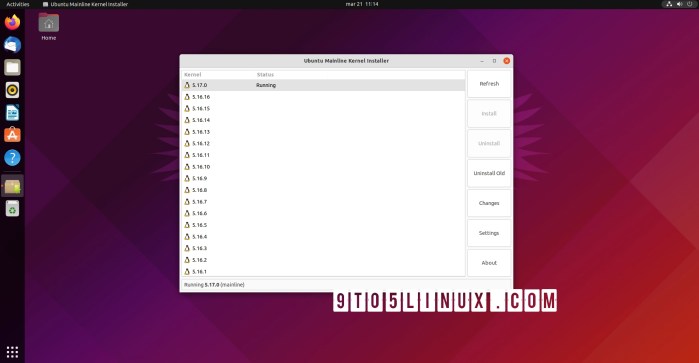Screen dimensions: 699x363
Task: Click the penguin icon for kernel 5.16.14
Action: coord(187,120)
